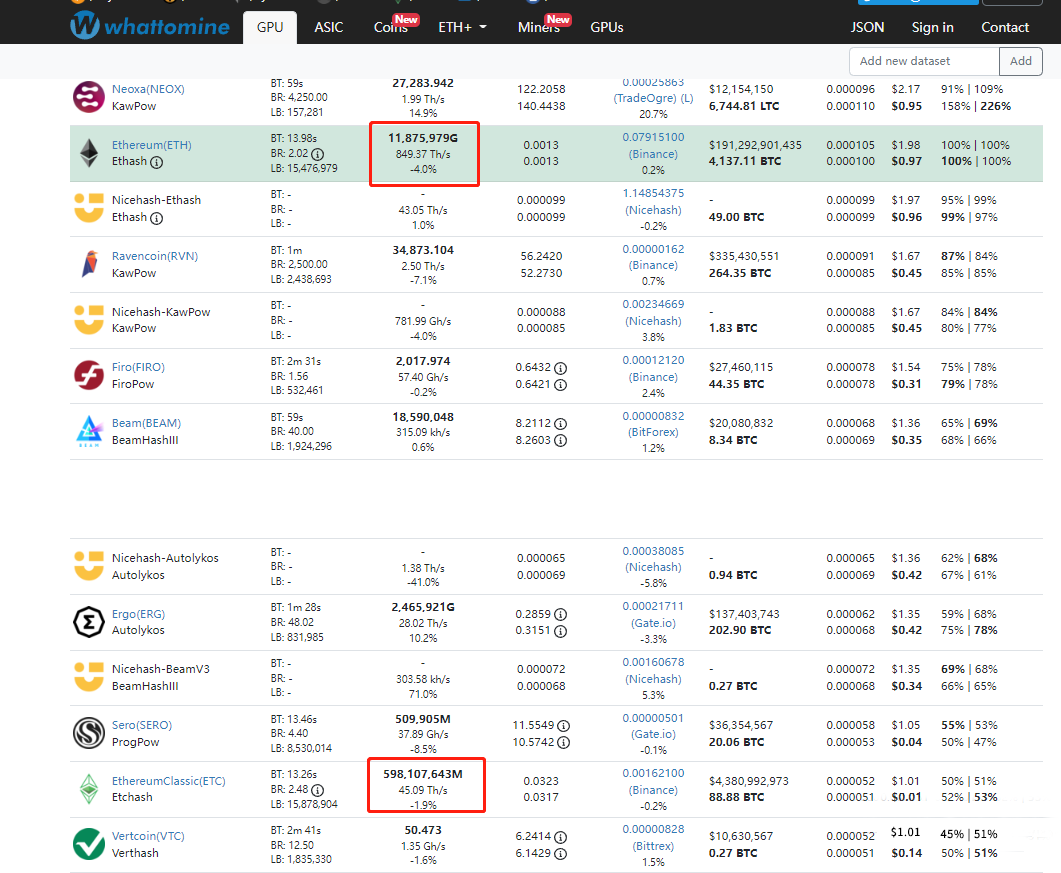Expand the ETH+ dropdown menu
This screenshot has height=873, width=1061.
pyautogui.click(x=462, y=27)
